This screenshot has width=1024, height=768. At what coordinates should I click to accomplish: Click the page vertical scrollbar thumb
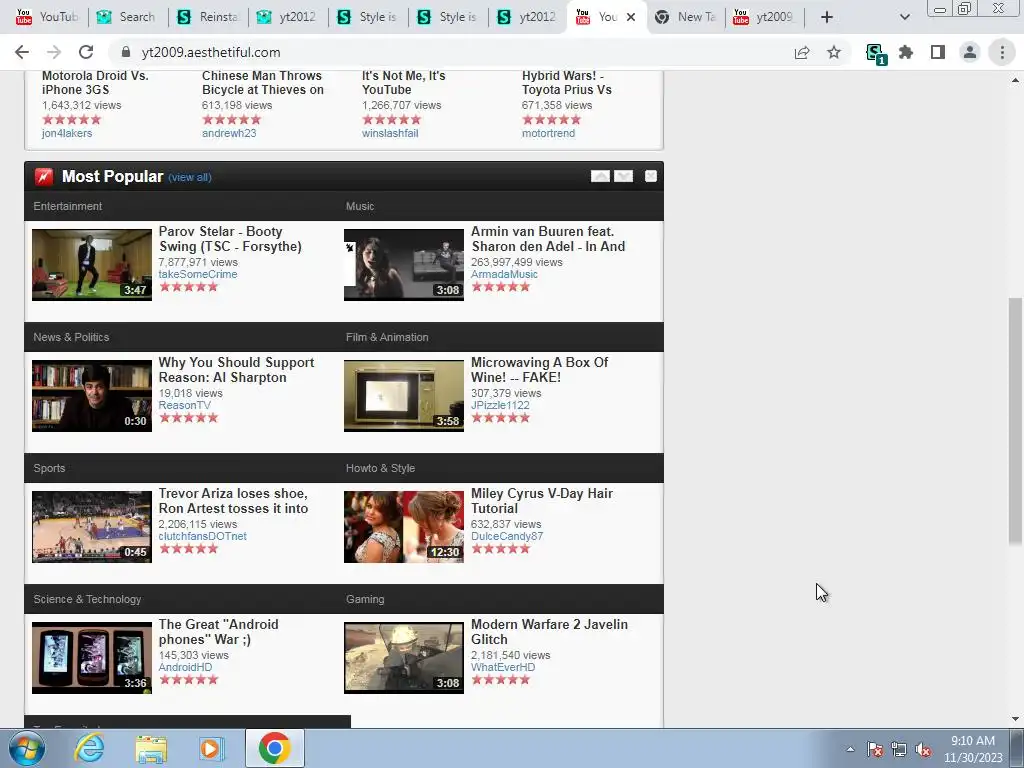(x=1015, y=421)
